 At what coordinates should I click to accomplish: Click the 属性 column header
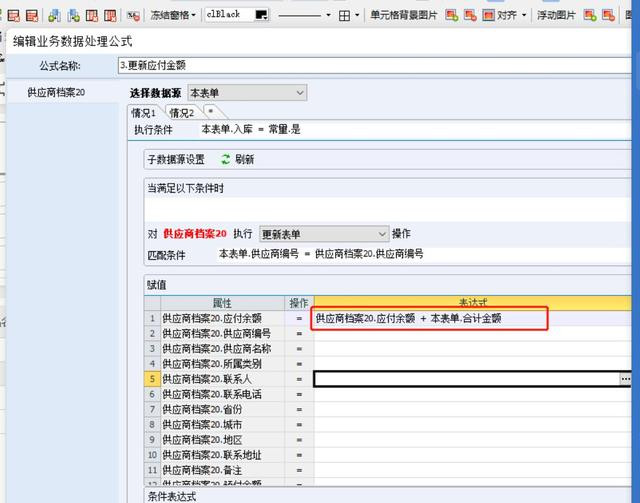click(x=222, y=303)
